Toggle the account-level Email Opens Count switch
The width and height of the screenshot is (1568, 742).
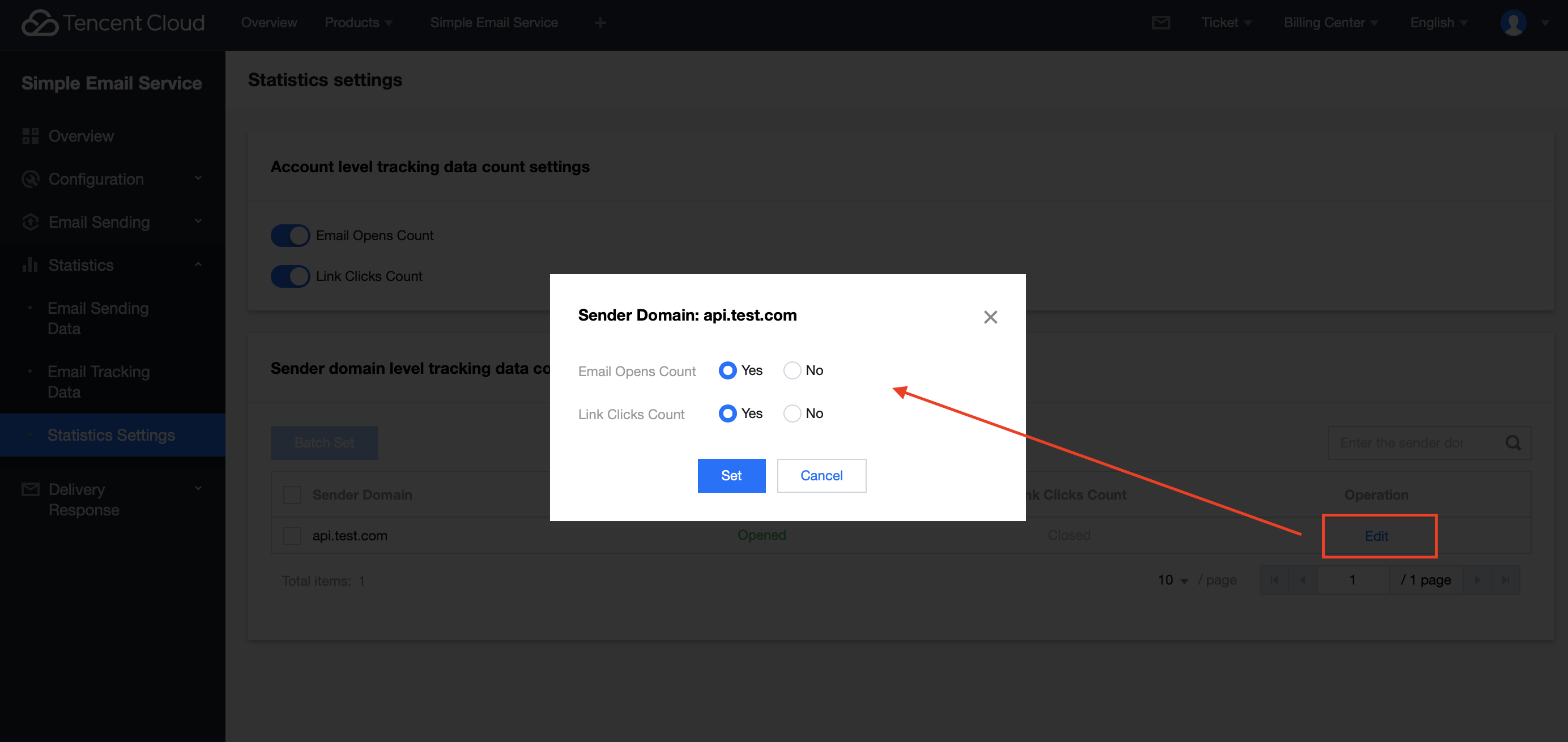tap(291, 236)
